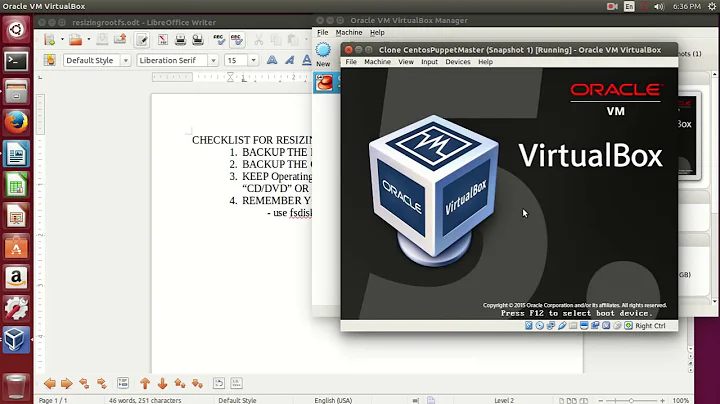Click Move Down arrow in bullets toolbar

tap(162, 383)
